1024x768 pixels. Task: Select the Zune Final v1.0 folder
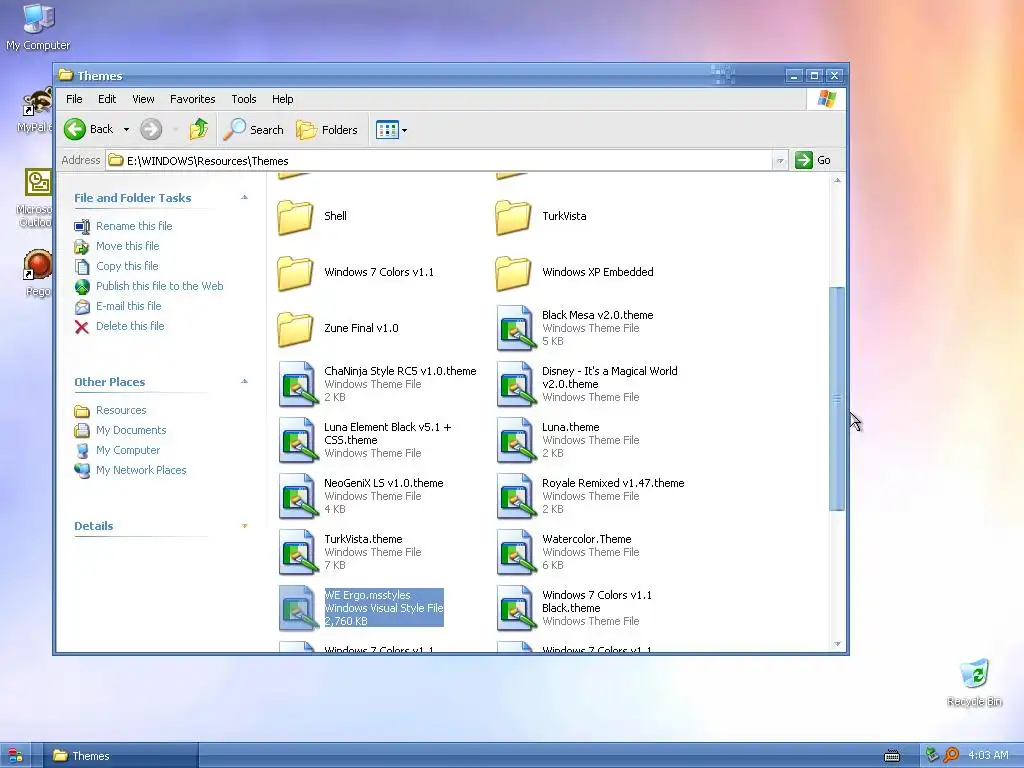tap(295, 329)
